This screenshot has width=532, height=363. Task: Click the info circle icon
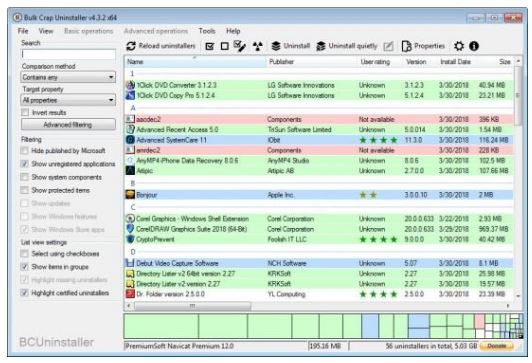474,46
